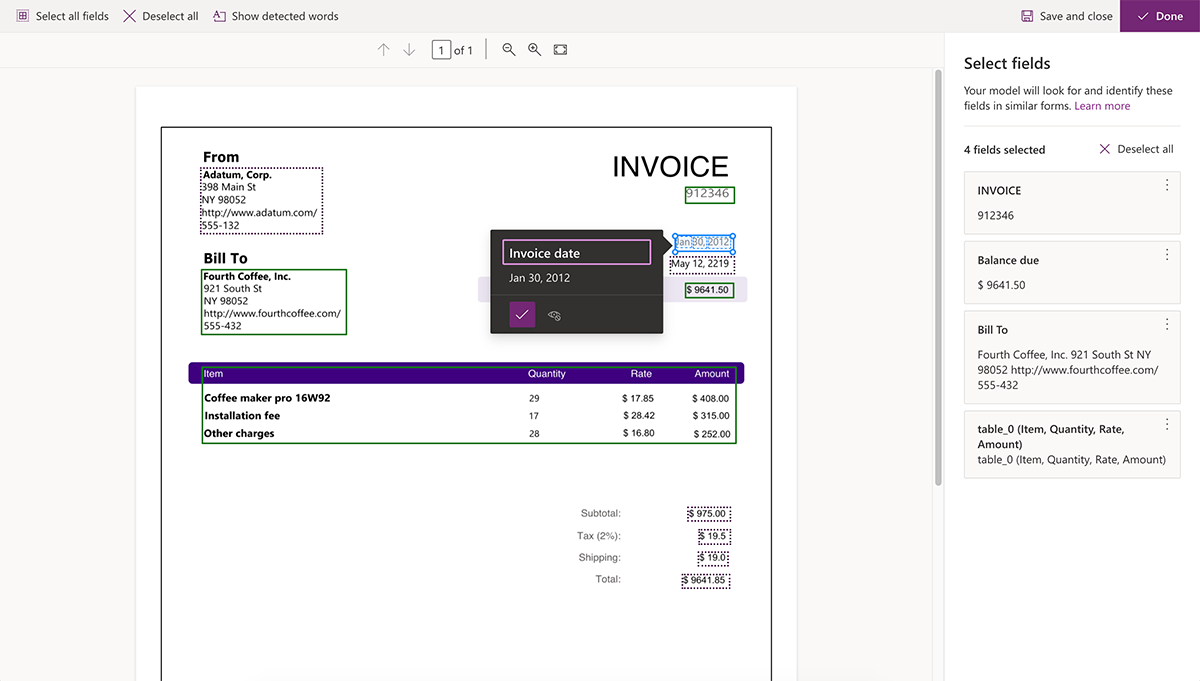Click the document vertical scrollbar
The height and width of the screenshot is (681, 1200).
tap(938, 277)
